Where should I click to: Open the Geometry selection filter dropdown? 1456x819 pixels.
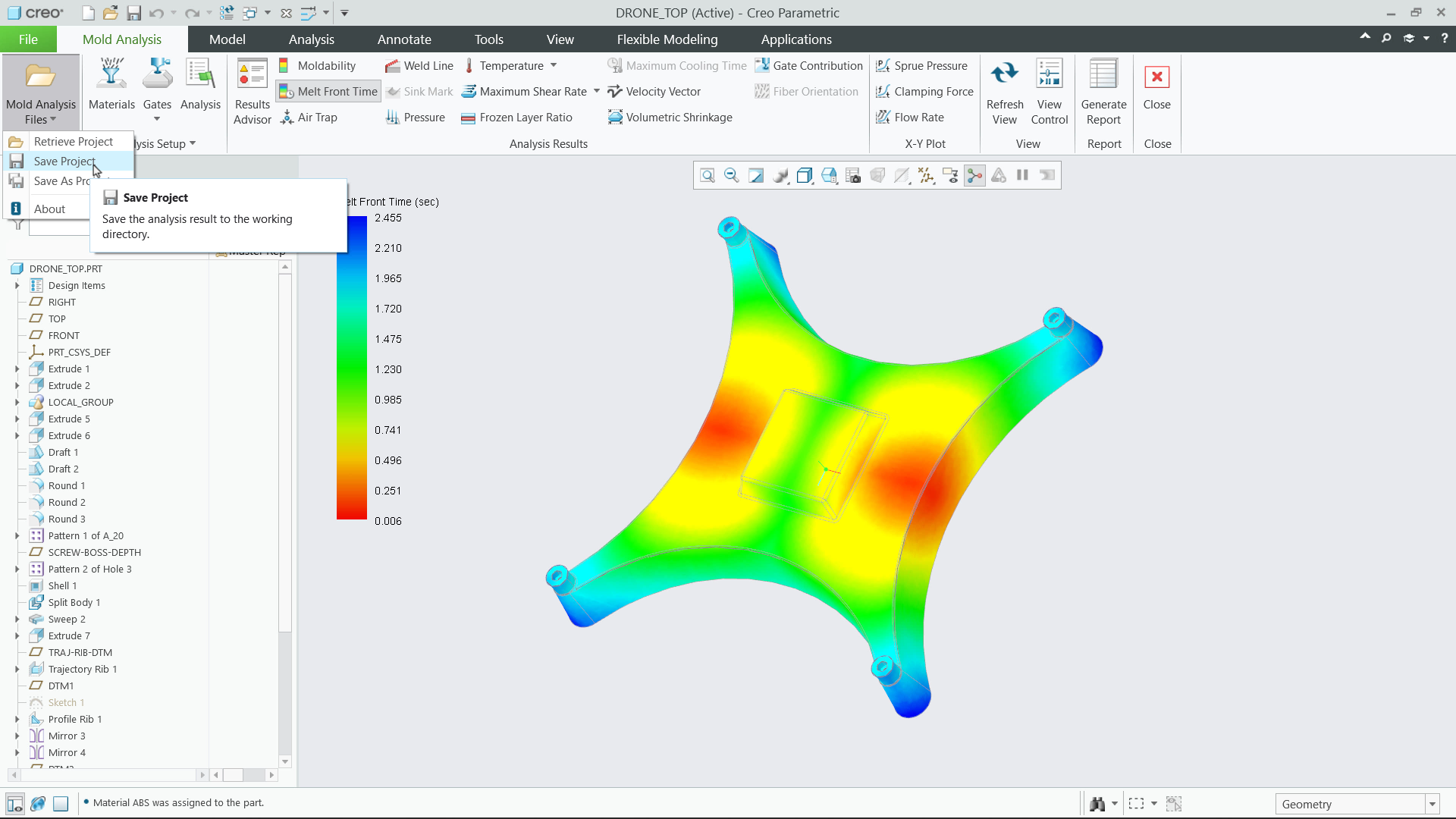pyautogui.click(x=1432, y=804)
